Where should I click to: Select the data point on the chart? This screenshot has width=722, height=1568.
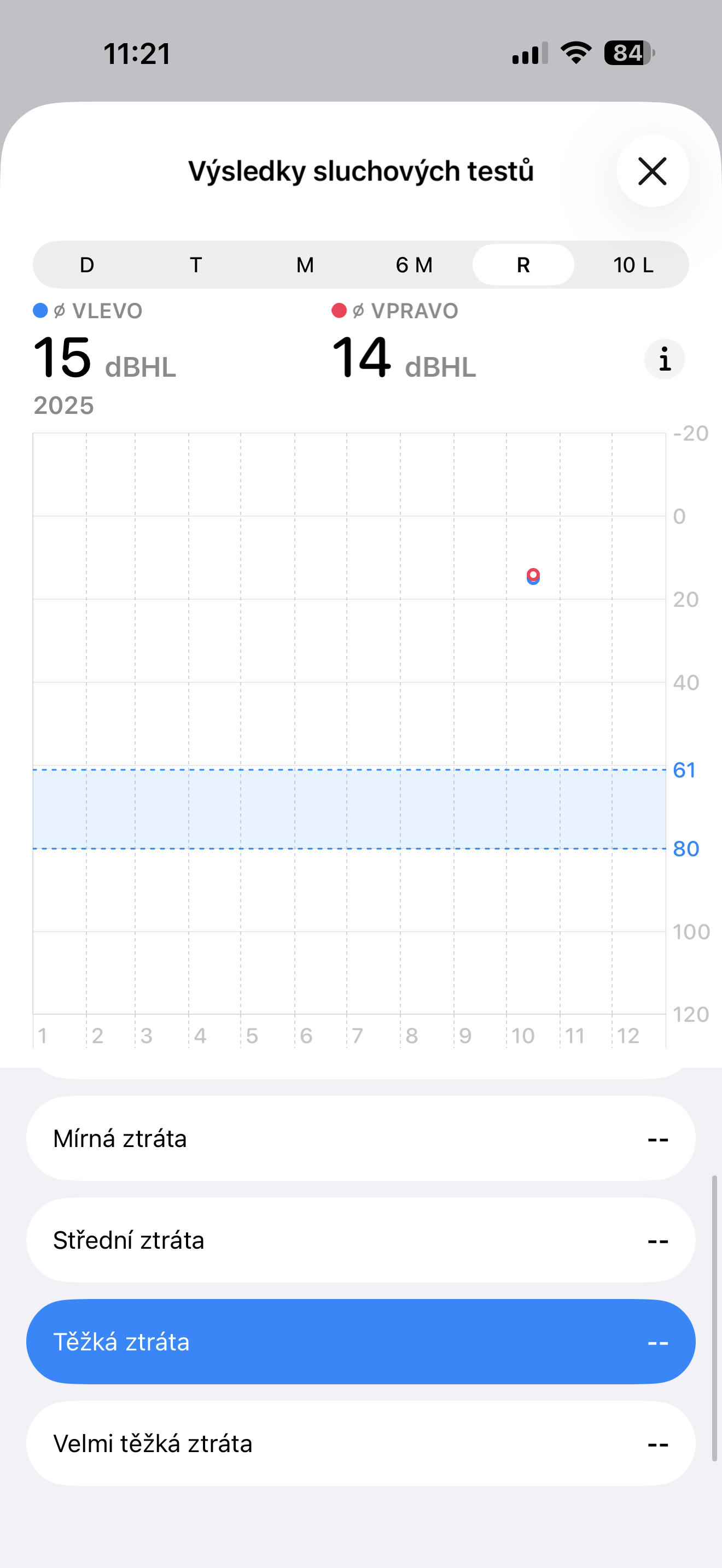pos(533,576)
